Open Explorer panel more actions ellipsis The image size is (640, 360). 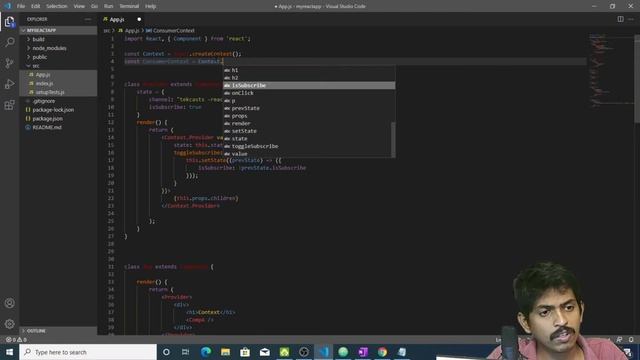88,19
